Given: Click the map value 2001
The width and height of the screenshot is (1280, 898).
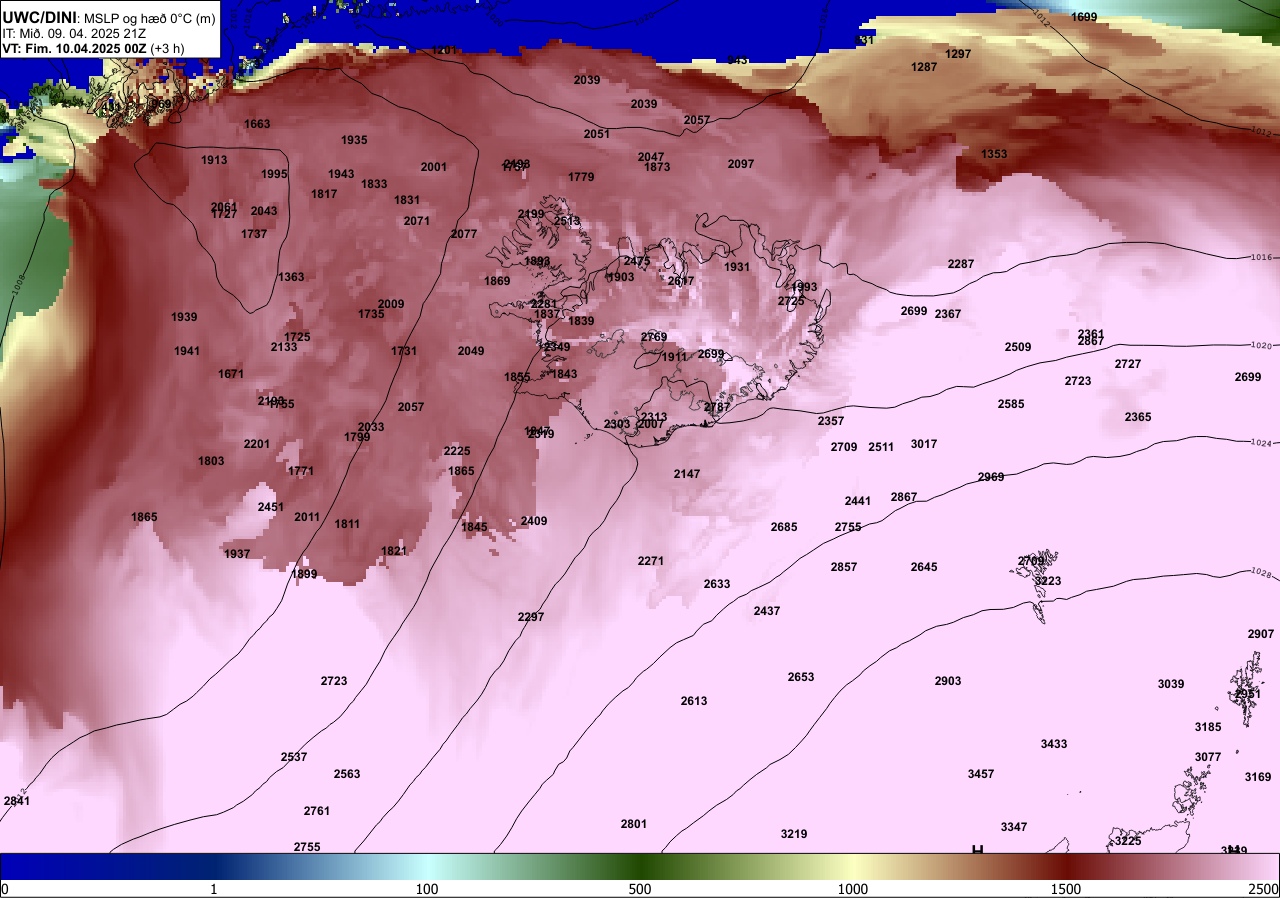Looking at the screenshot, I should (x=434, y=167).
